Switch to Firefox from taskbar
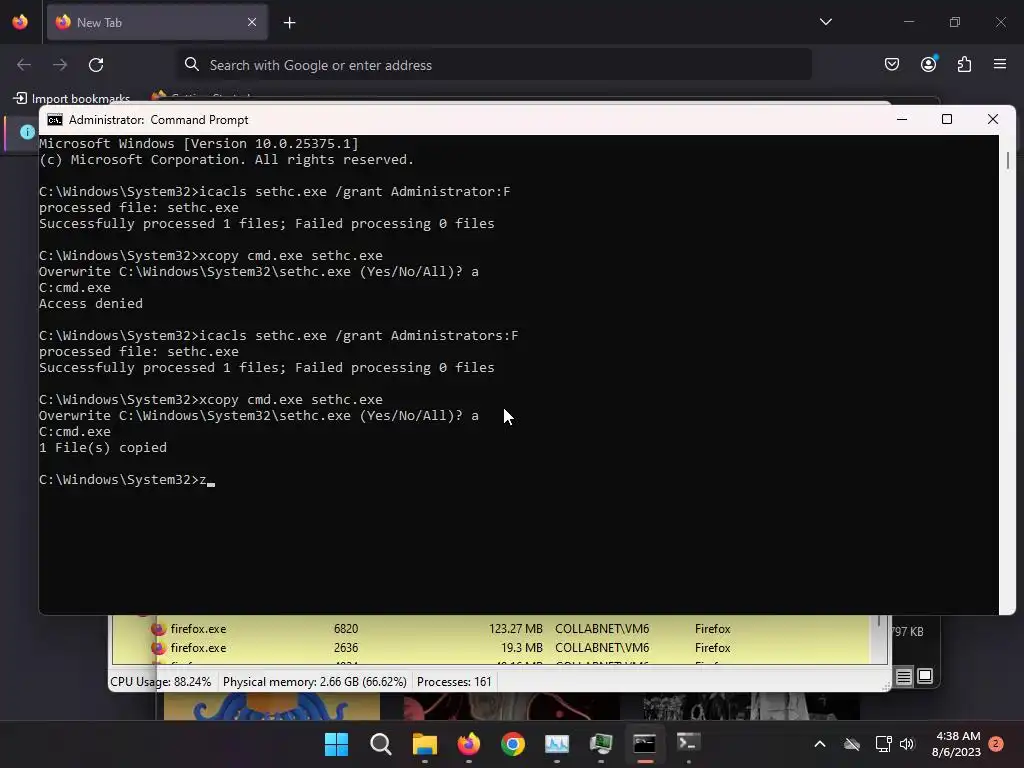 point(469,744)
